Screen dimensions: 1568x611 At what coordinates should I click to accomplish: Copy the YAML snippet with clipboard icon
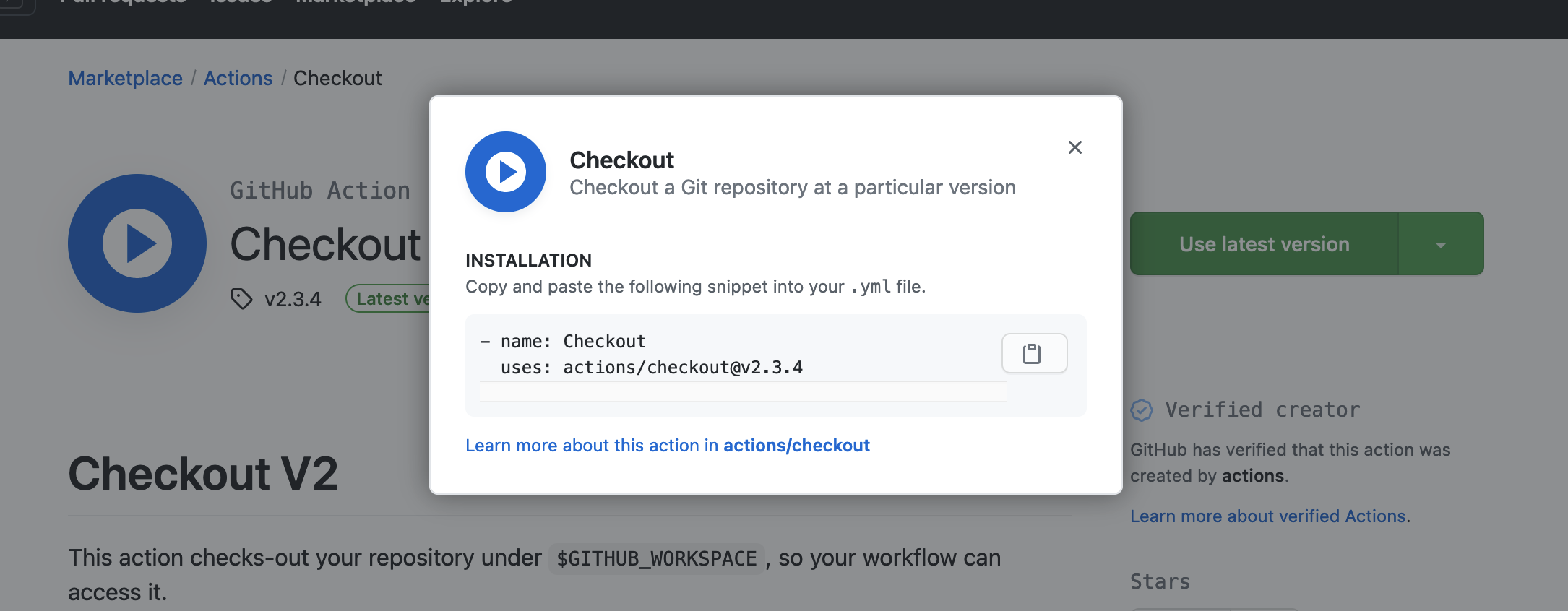(1034, 353)
